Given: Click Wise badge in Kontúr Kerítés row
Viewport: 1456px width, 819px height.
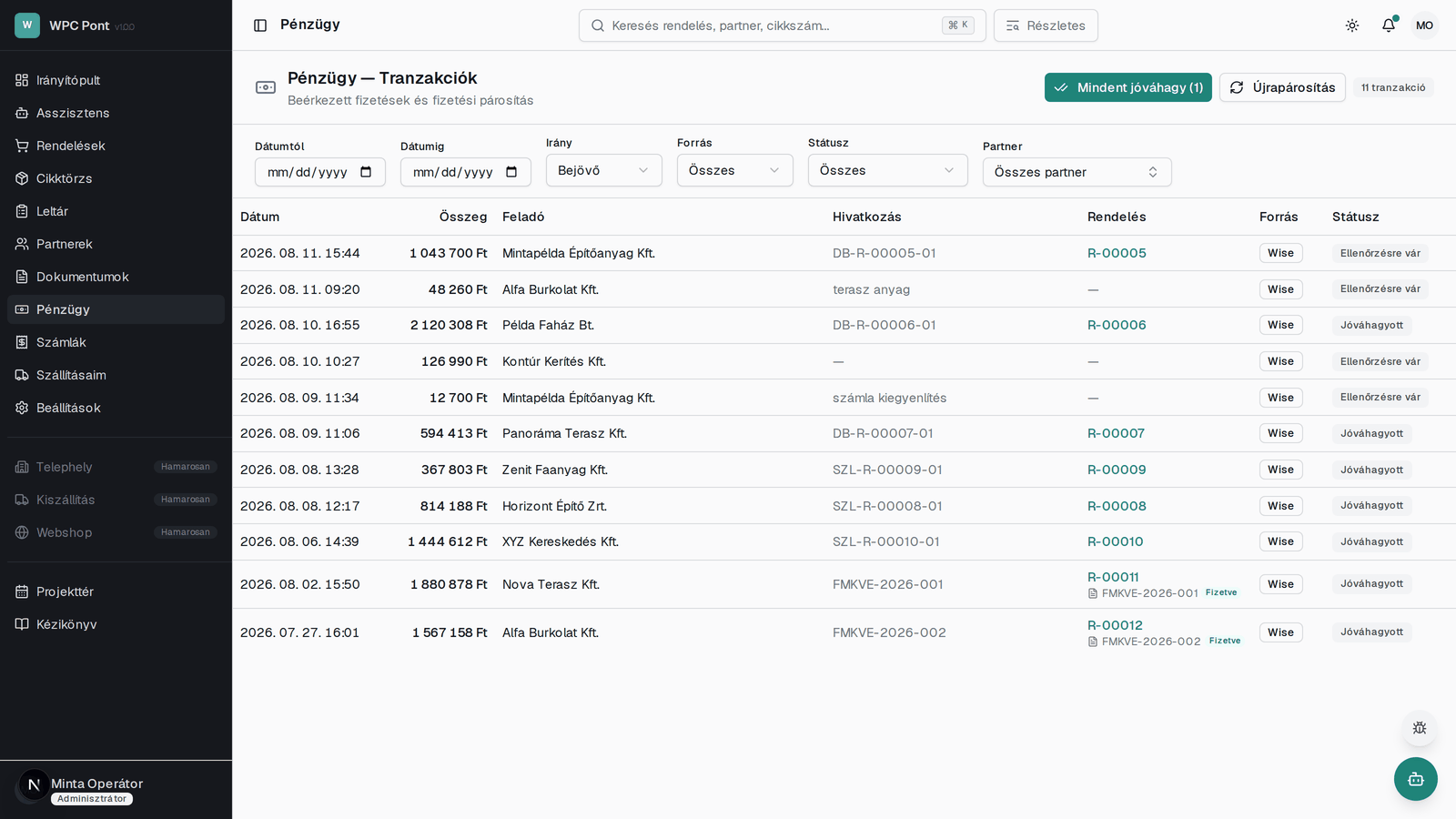Looking at the screenshot, I should [x=1280, y=361].
